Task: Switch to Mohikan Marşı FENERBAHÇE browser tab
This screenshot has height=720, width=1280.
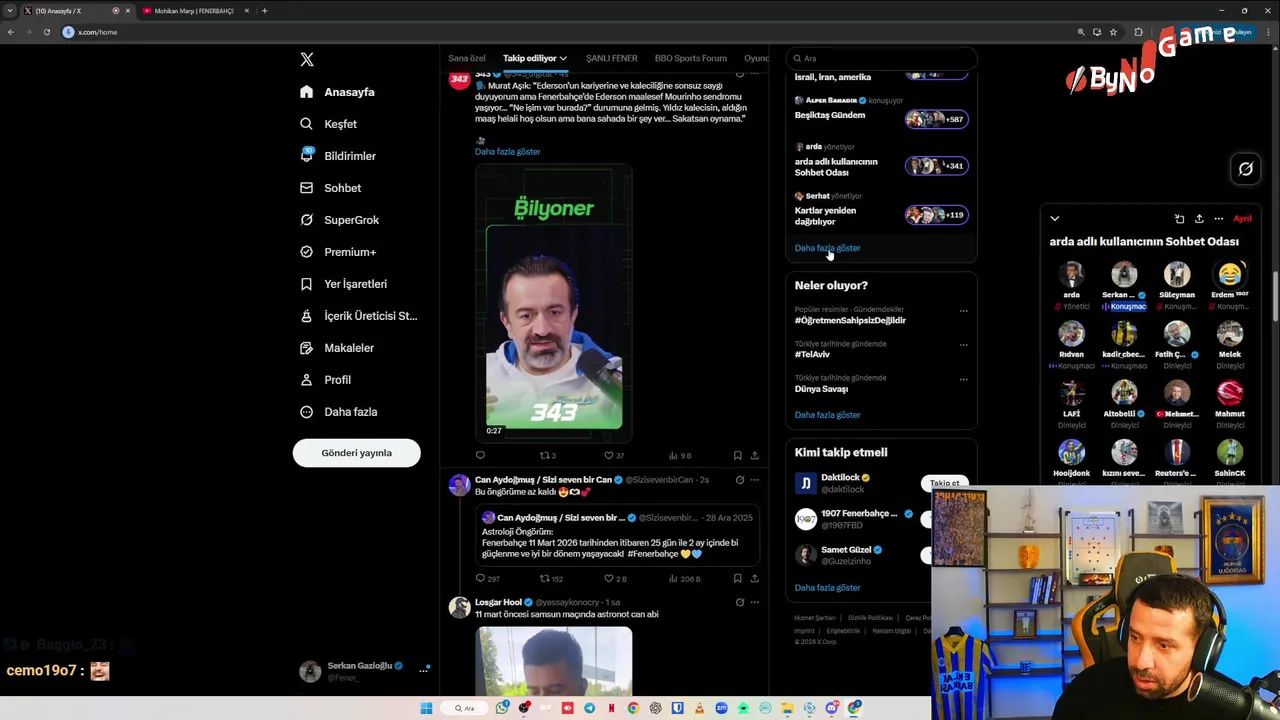Action: (194, 11)
